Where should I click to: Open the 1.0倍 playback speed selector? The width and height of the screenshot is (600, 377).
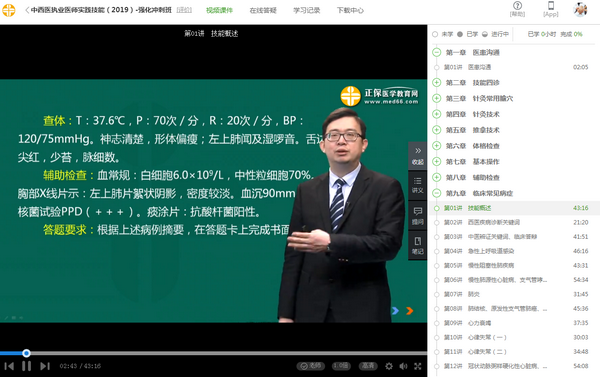coord(341,366)
